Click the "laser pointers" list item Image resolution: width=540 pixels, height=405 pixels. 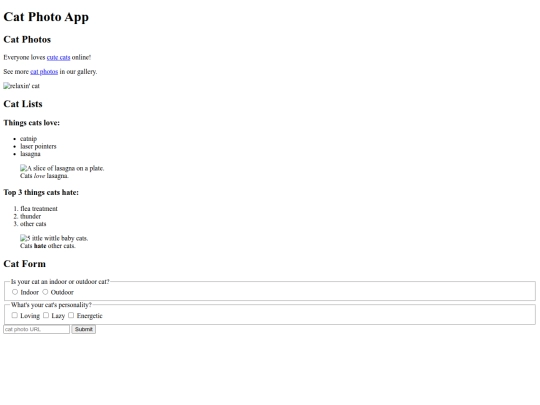pyautogui.click(x=38, y=146)
